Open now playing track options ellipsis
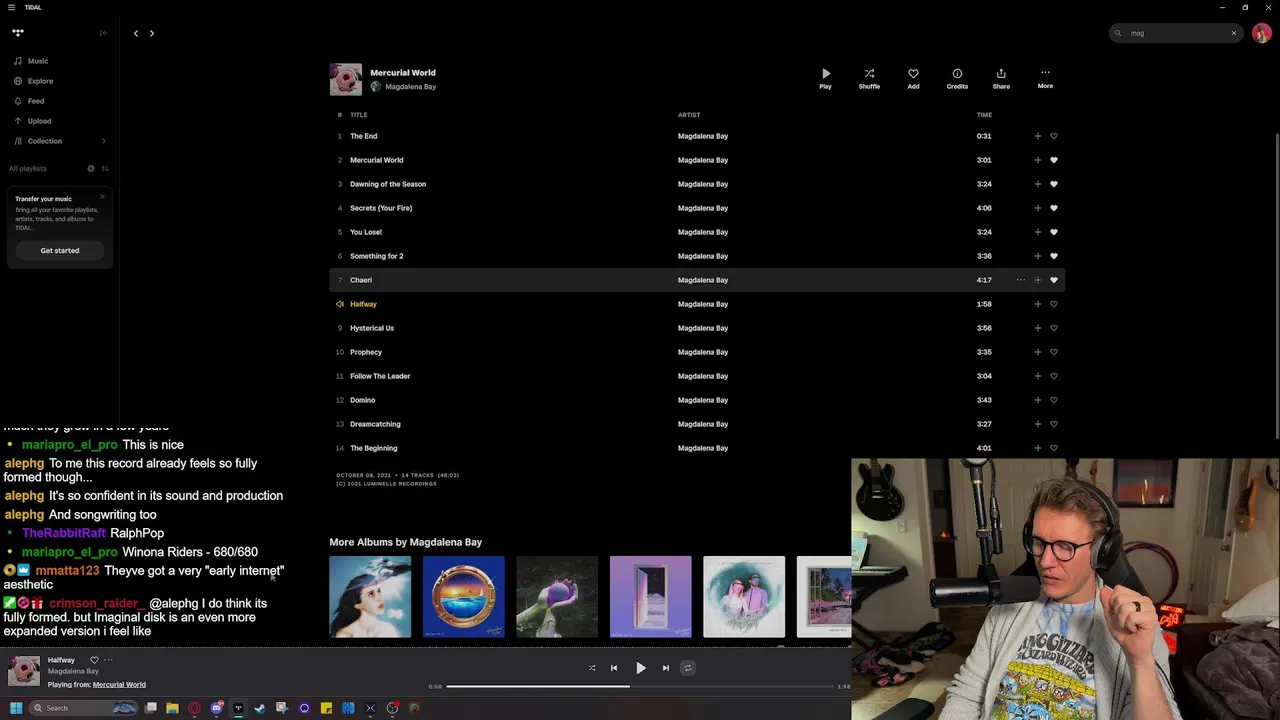The image size is (1280, 720). coord(108,660)
